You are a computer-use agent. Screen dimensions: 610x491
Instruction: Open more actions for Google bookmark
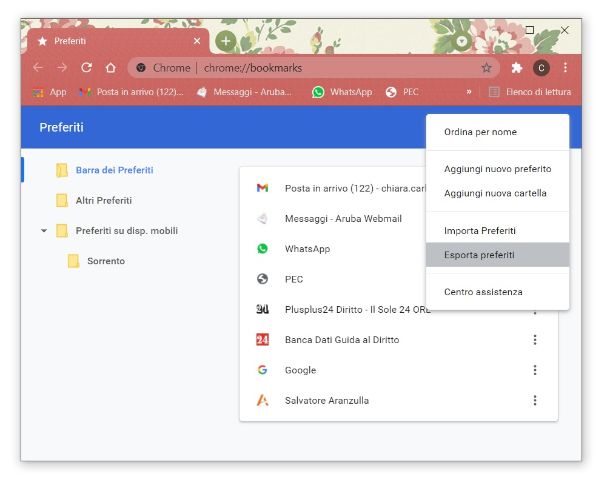(x=535, y=370)
